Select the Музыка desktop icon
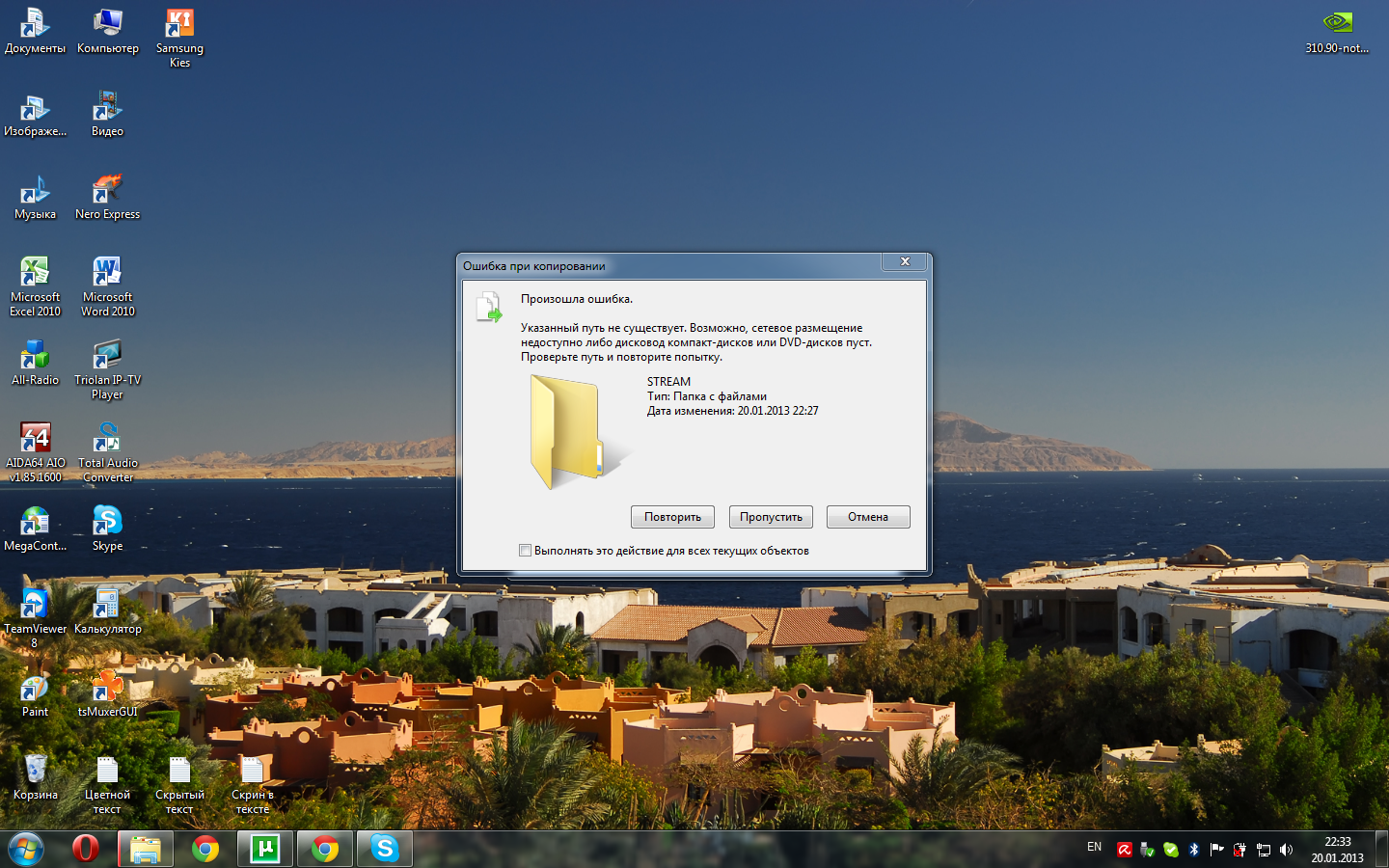 tap(36, 199)
